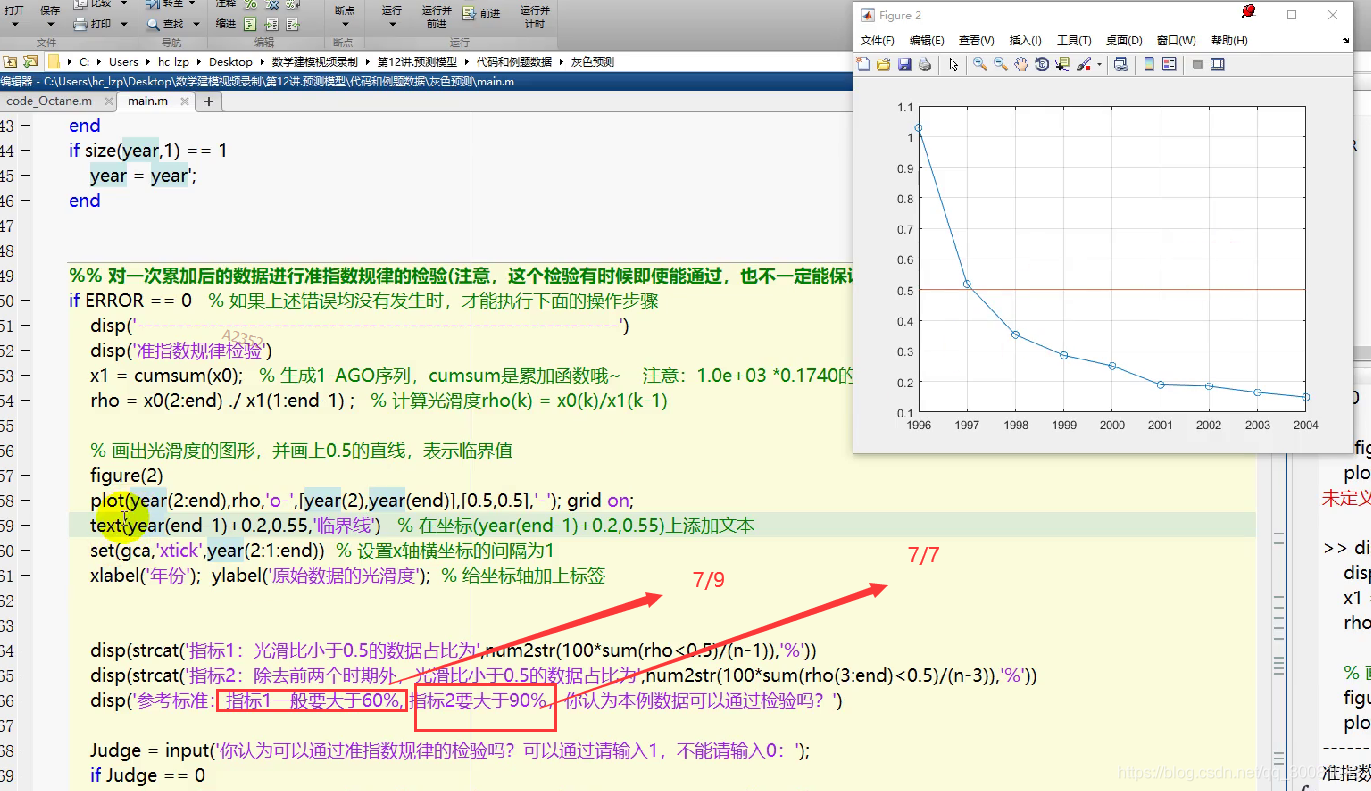Close the code_Octane.m tab
Image resolution: width=1371 pixels, height=791 pixels.
[x=108, y=101]
